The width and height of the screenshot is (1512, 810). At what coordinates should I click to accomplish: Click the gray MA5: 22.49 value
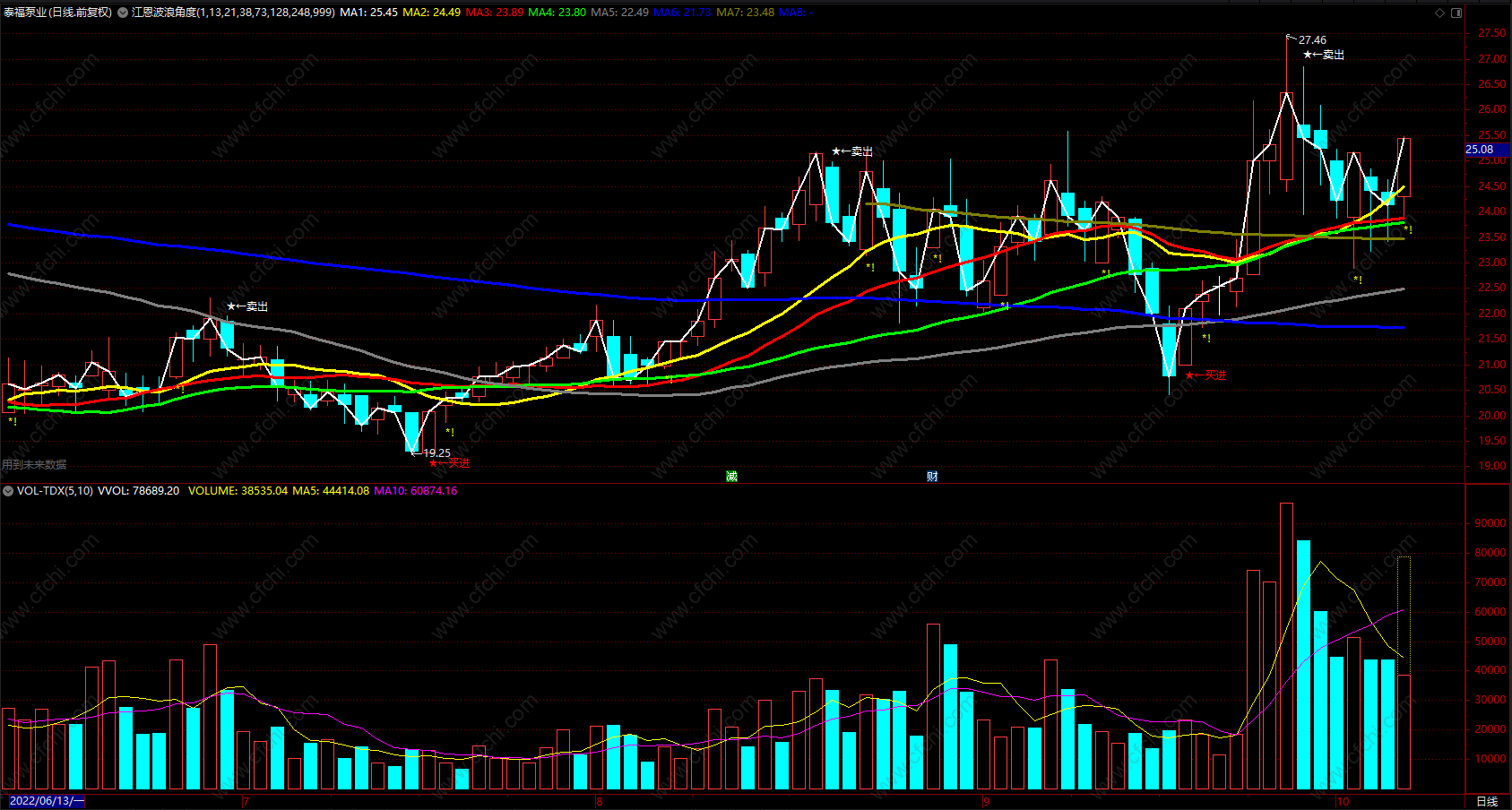click(619, 13)
